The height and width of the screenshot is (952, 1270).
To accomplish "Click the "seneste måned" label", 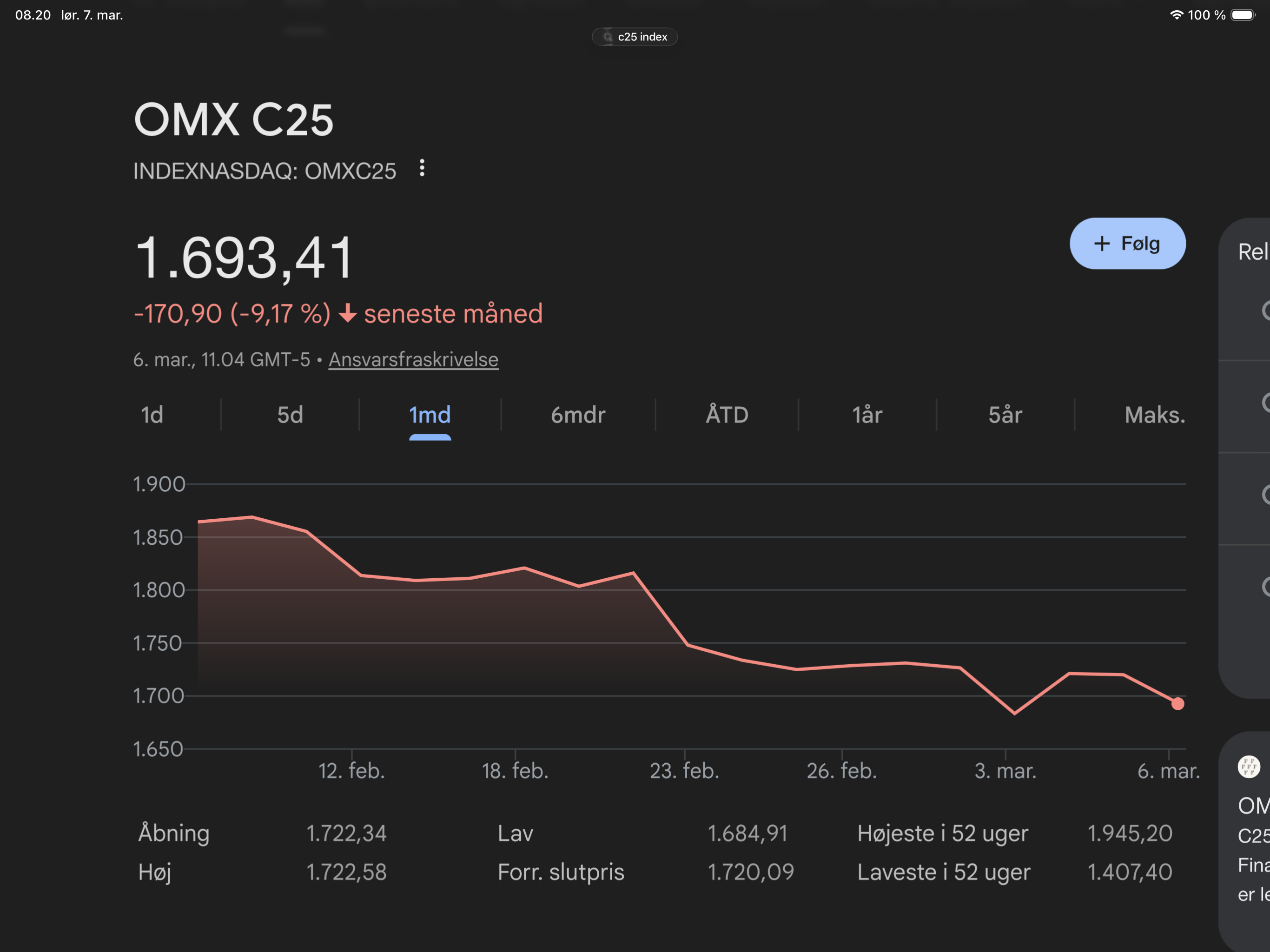I will [454, 313].
